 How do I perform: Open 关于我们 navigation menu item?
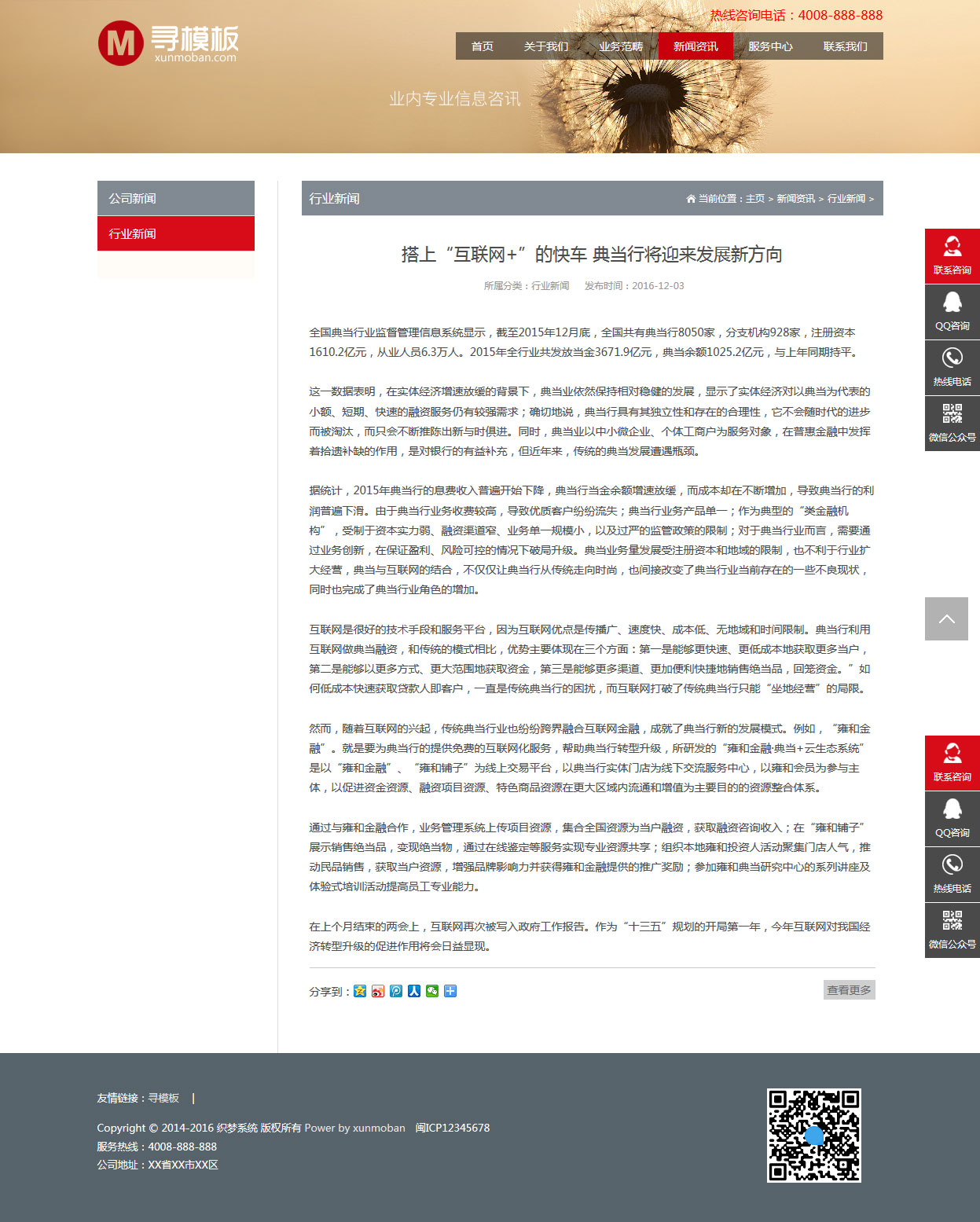point(545,46)
